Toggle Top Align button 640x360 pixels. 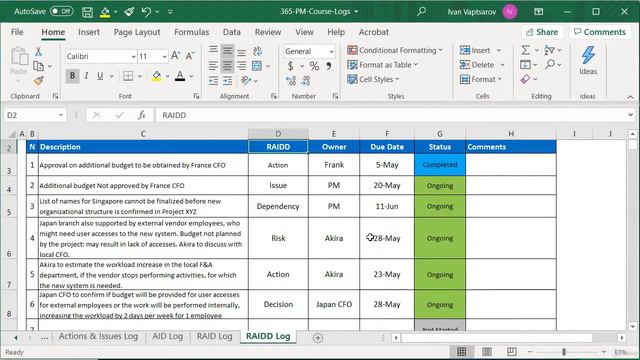pos(213,51)
